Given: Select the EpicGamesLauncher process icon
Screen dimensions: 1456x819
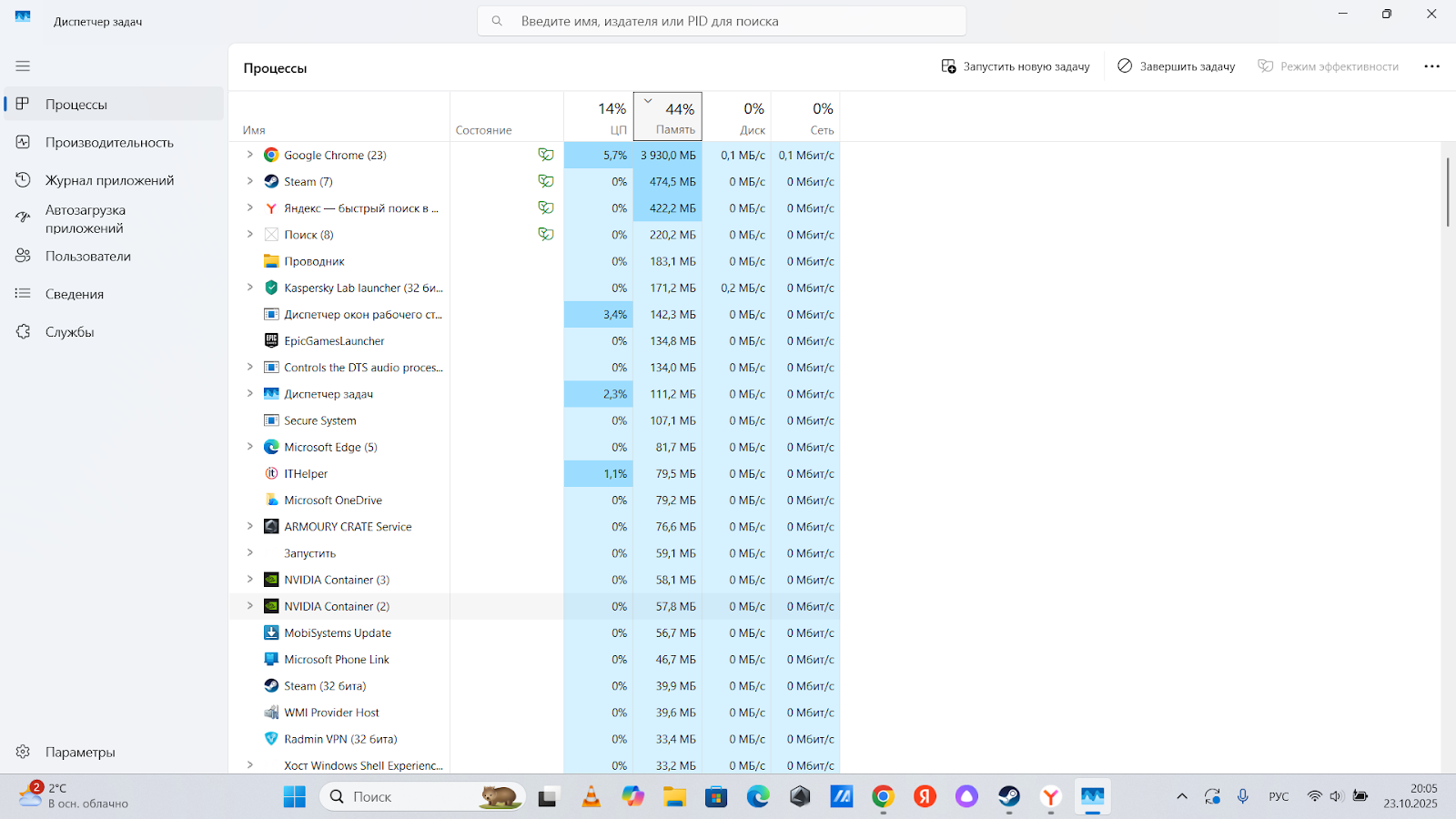Looking at the screenshot, I should (x=271, y=341).
